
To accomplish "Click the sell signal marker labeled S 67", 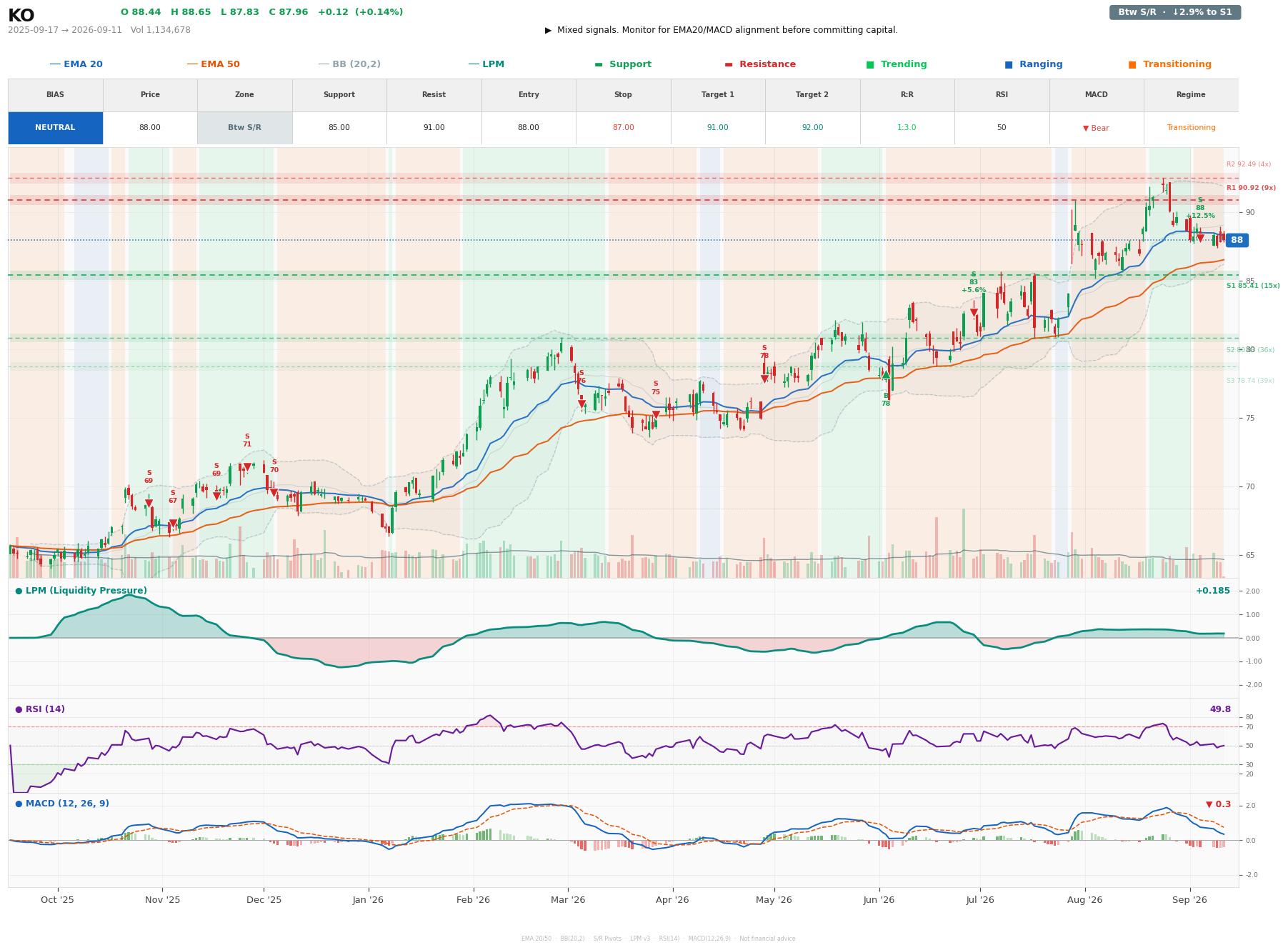I will click(173, 524).
